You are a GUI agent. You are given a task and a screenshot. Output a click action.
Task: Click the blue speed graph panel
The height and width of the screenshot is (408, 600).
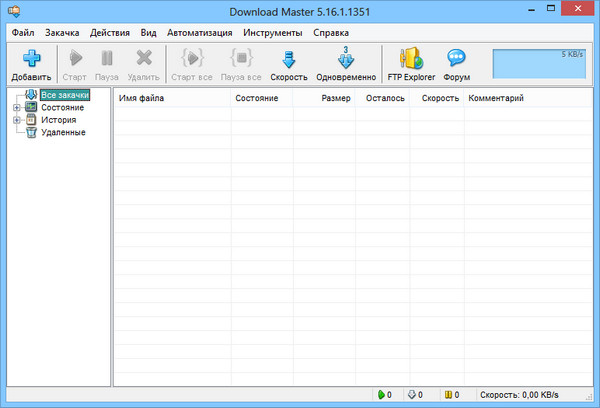(x=540, y=62)
